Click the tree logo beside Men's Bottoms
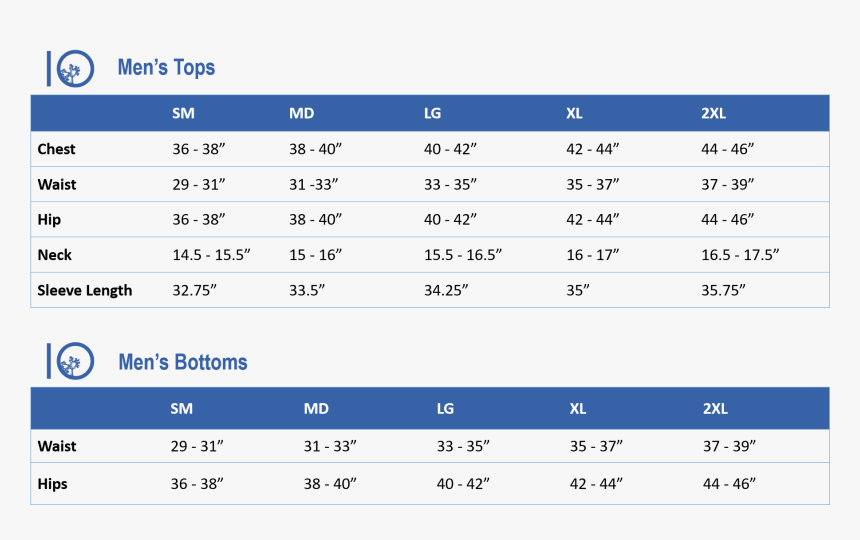This screenshot has width=860, height=540. click(x=75, y=361)
